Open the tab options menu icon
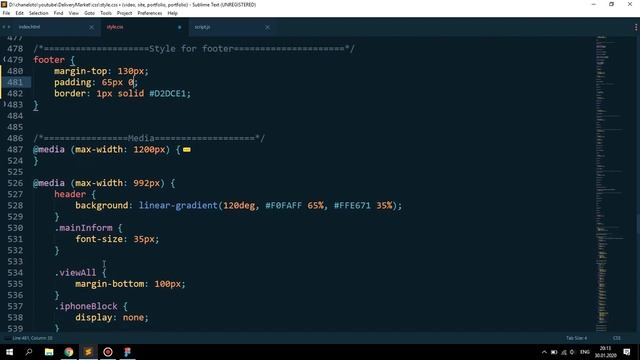This screenshot has height=360, width=640. point(636,27)
